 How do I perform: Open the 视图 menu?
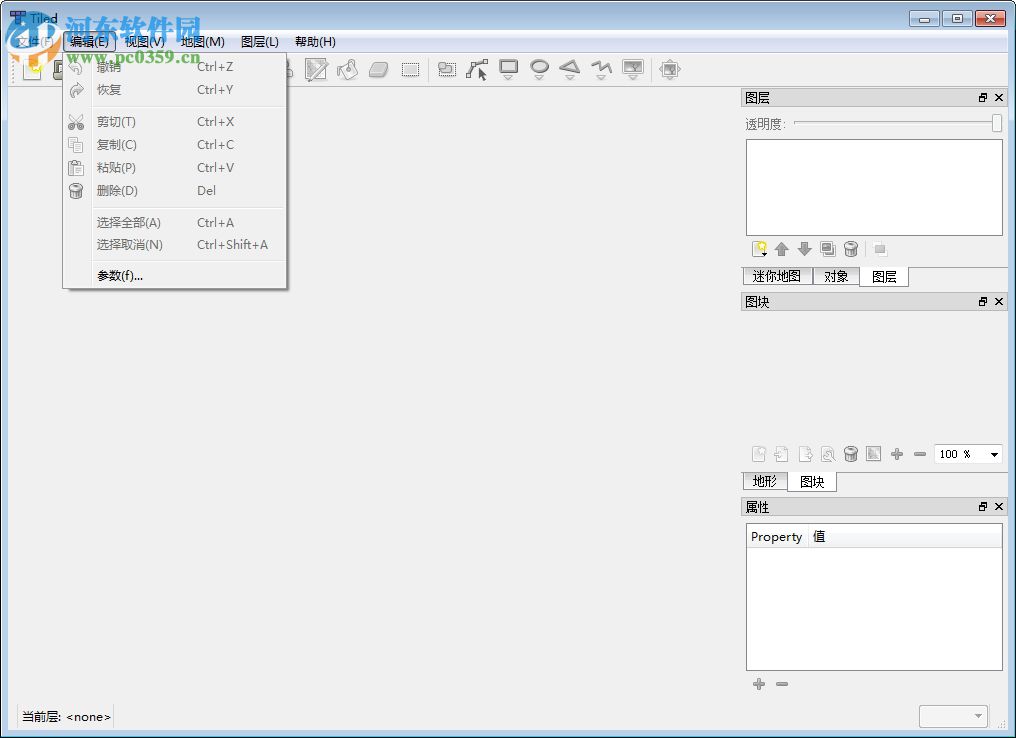140,41
